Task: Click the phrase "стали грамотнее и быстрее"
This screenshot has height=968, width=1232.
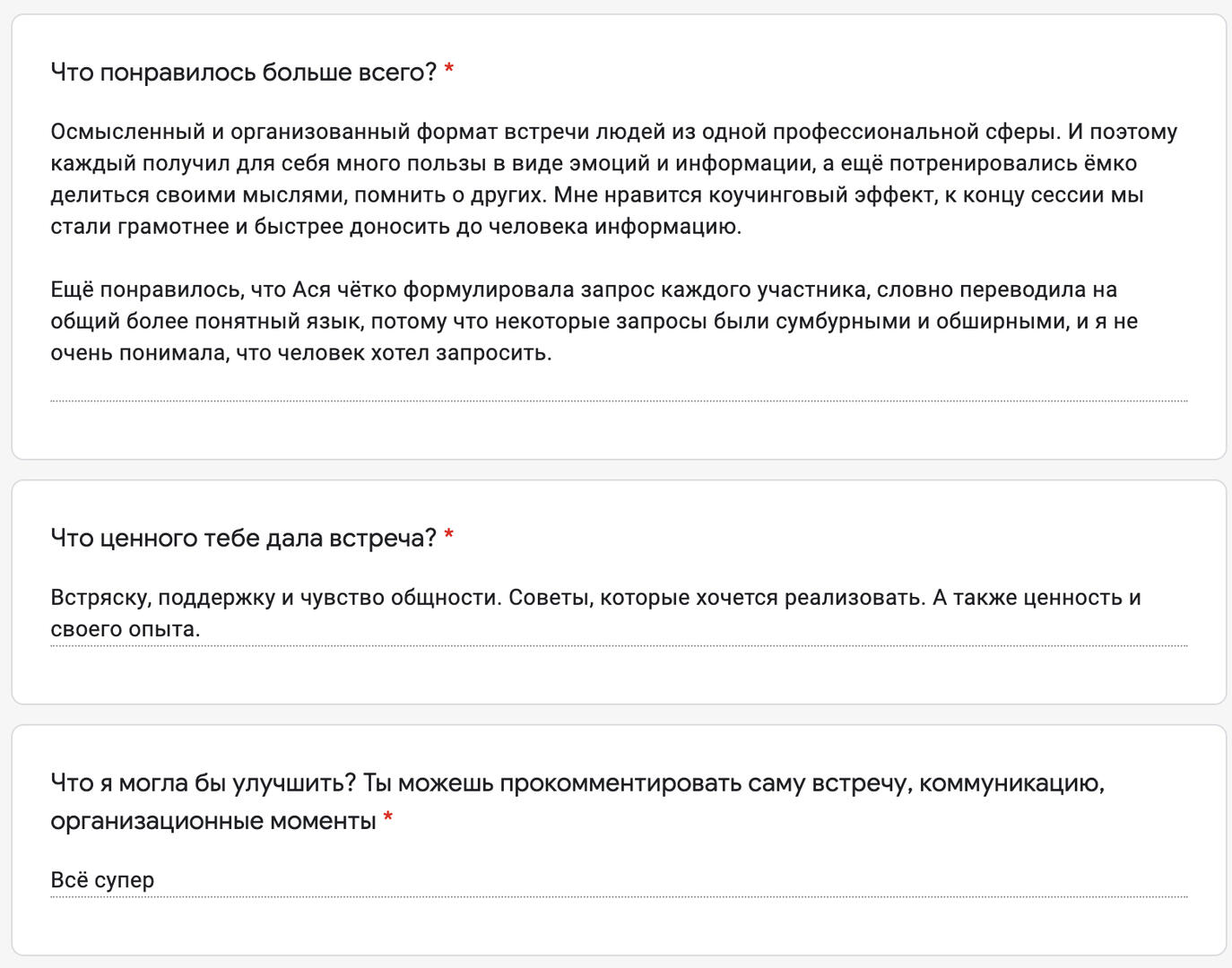Action: tap(195, 227)
